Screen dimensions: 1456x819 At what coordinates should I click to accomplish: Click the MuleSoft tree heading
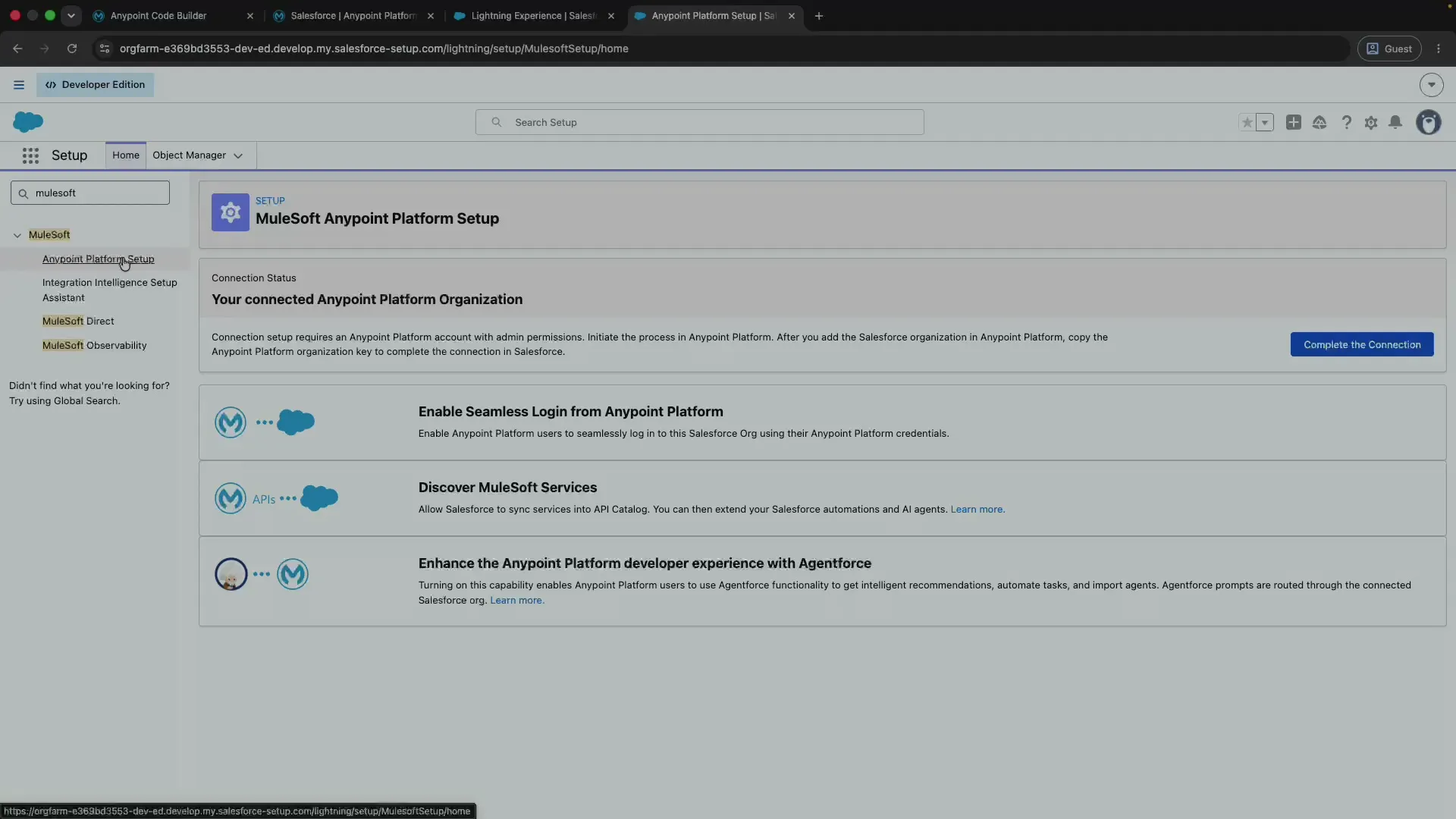pos(49,234)
